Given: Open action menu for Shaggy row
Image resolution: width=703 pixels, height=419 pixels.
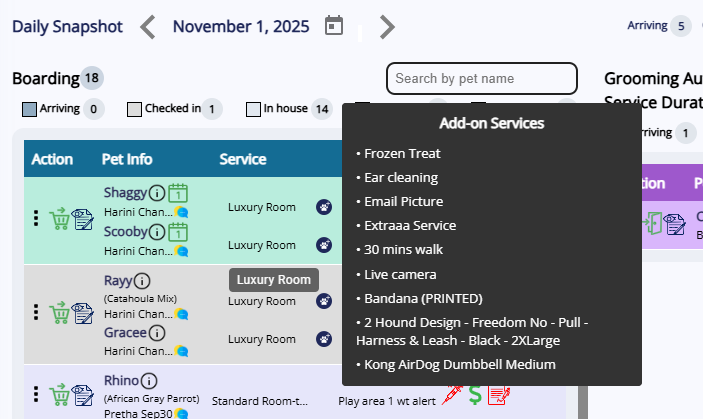Looking at the screenshot, I should pos(36,218).
